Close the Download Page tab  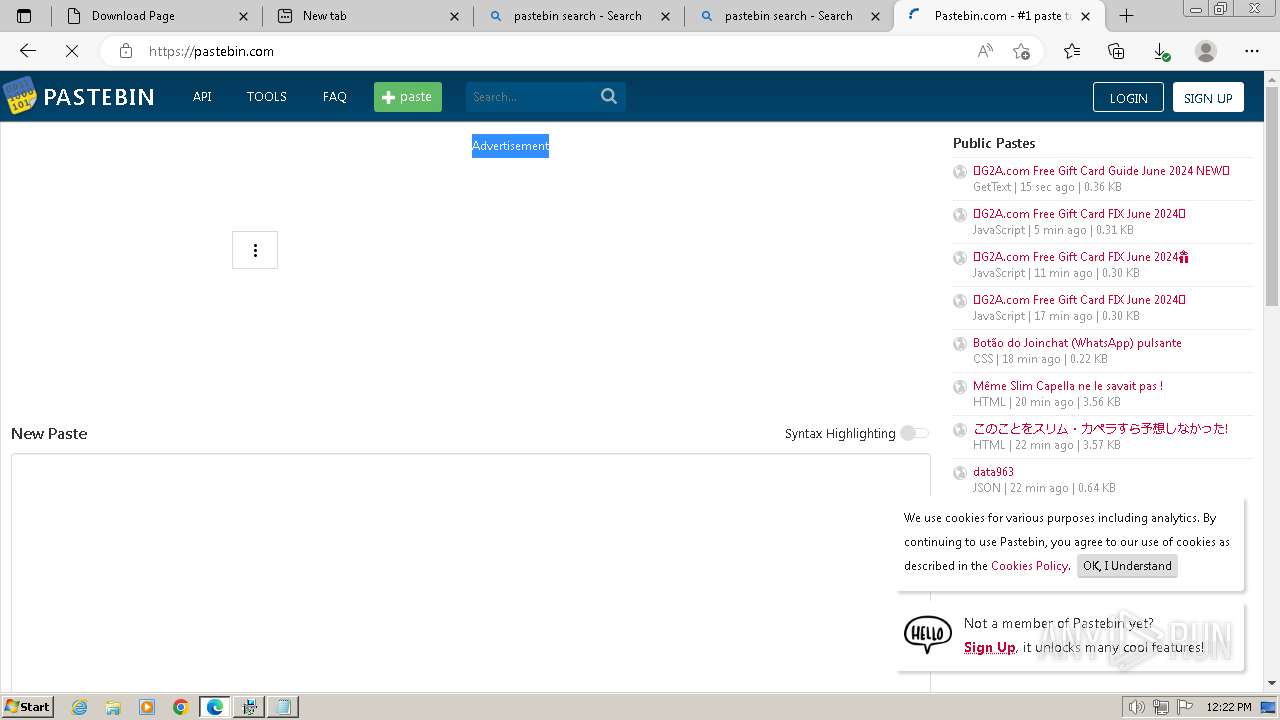pyautogui.click(x=244, y=16)
